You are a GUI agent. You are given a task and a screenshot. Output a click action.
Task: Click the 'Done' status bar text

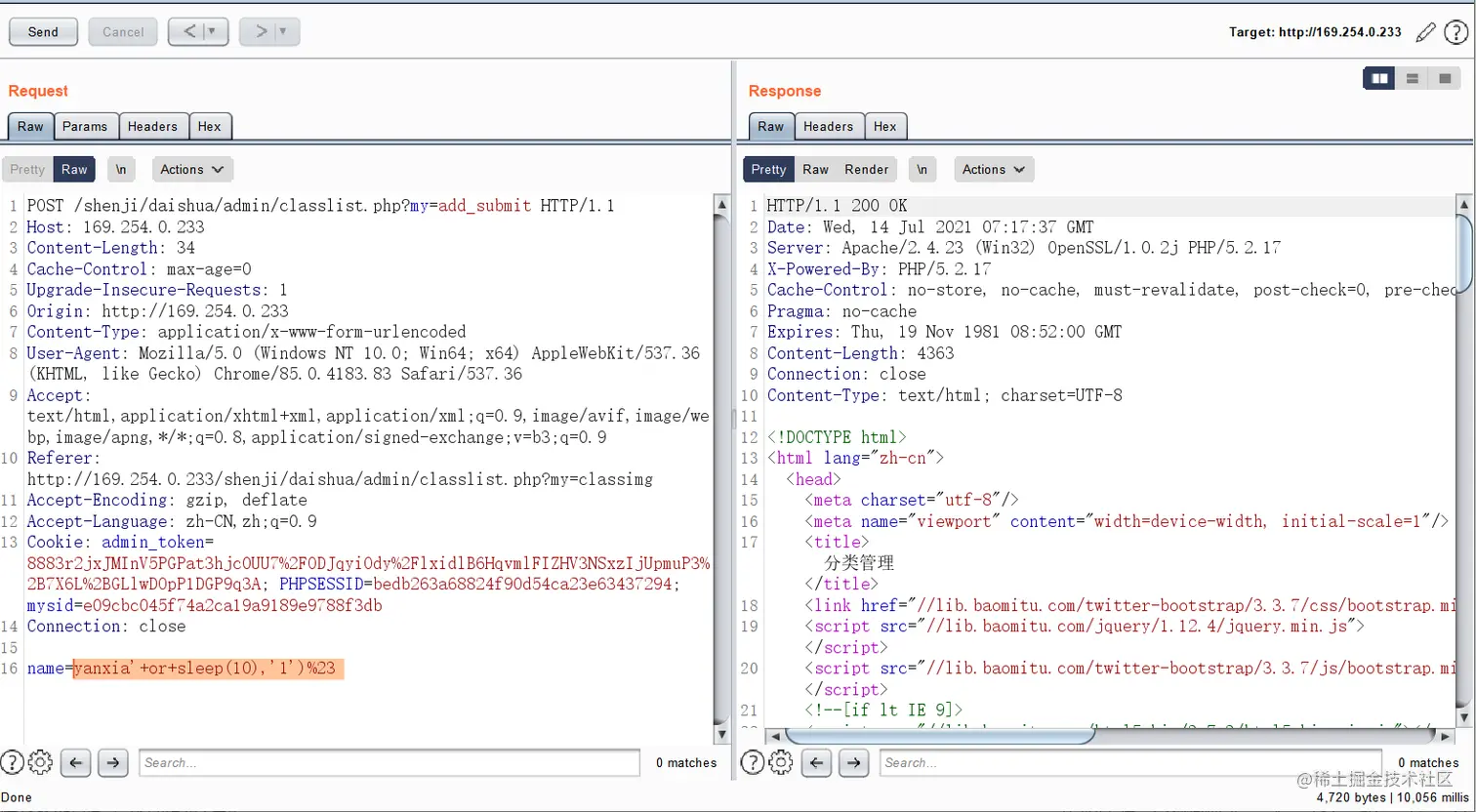coord(17,797)
